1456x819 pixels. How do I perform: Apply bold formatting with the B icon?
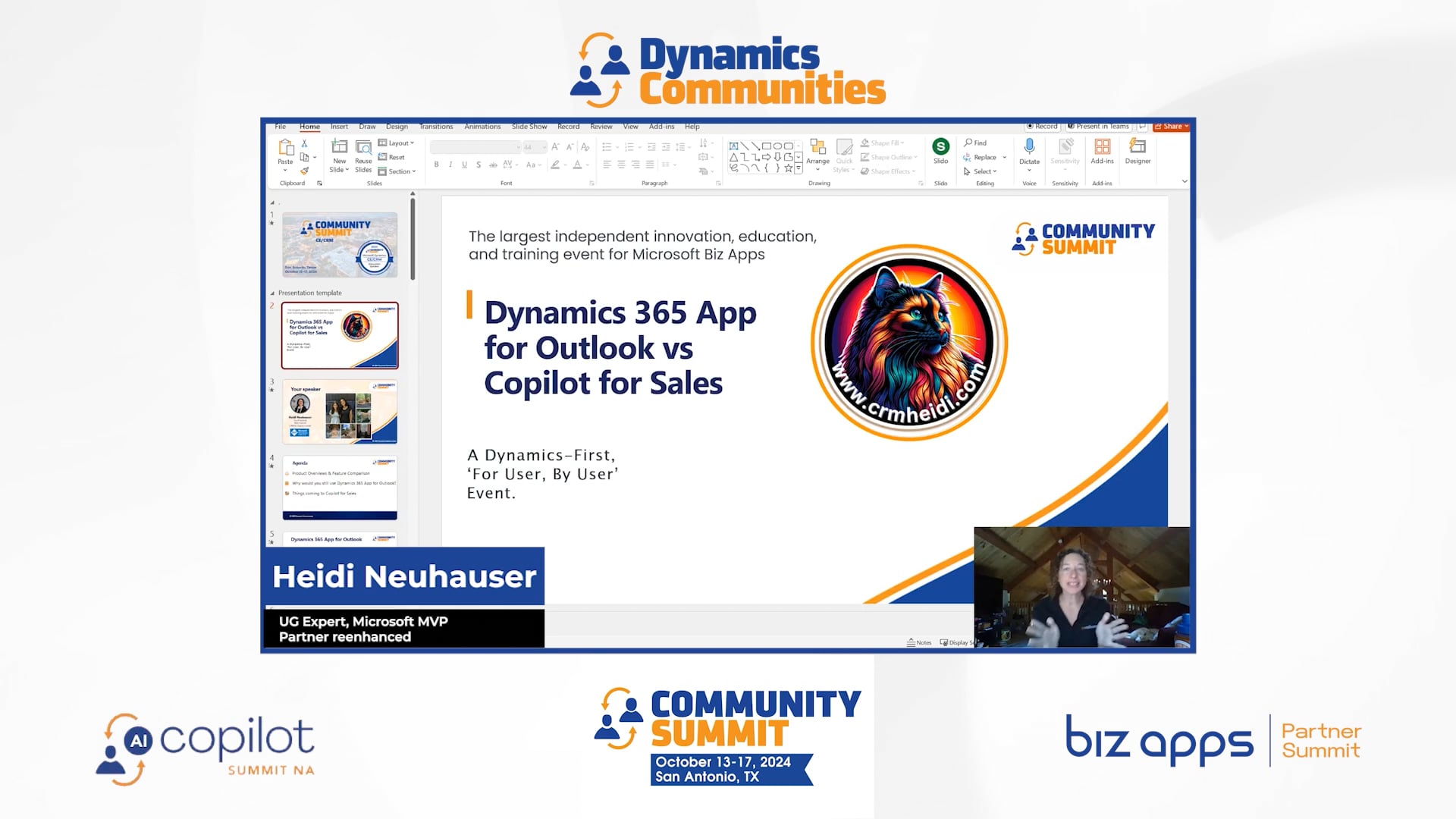(x=437, y=165)
